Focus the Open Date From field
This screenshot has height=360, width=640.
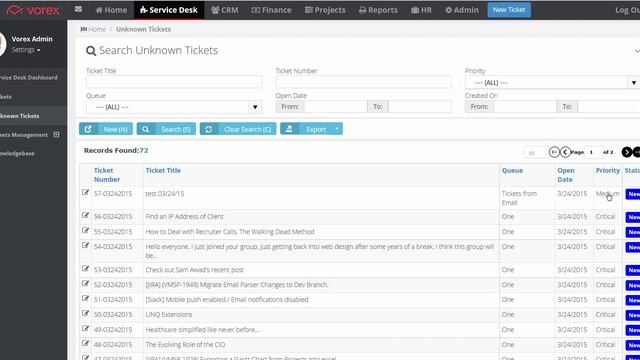point(336,107)
